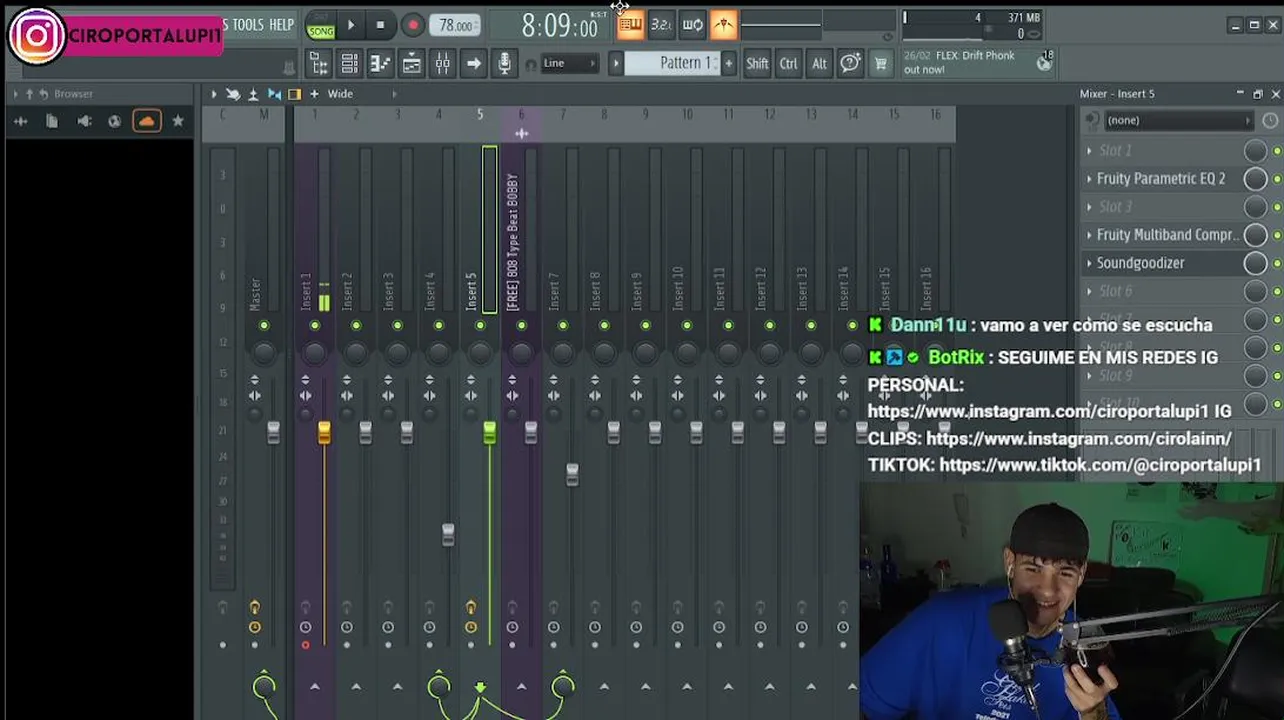
Task: Click the Insert 5 green volume fader
Action: (x=489, y=433)
